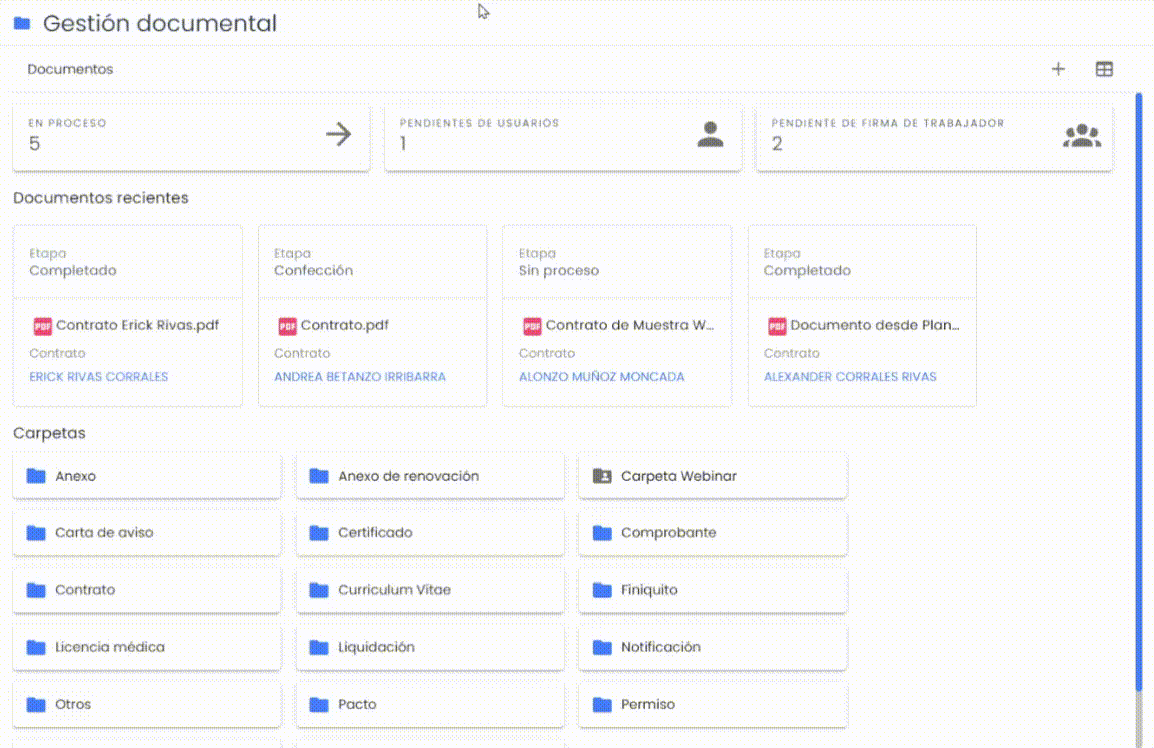The height and width of the screenshot is (748, 1154).
Task: Open ALEXANDER CORRALES RIVAS worker link
Action: 850,377
